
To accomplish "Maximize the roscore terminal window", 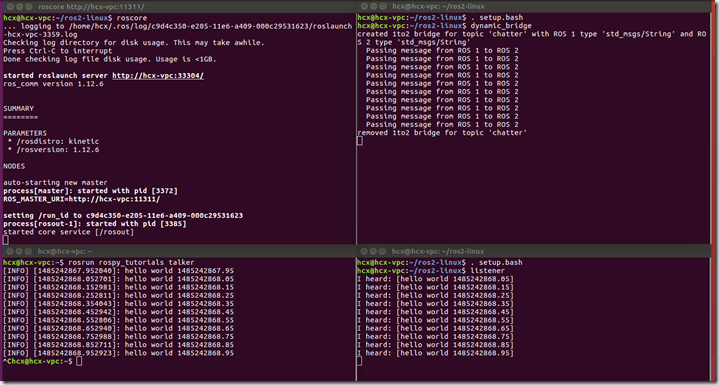I will [29, 6].
